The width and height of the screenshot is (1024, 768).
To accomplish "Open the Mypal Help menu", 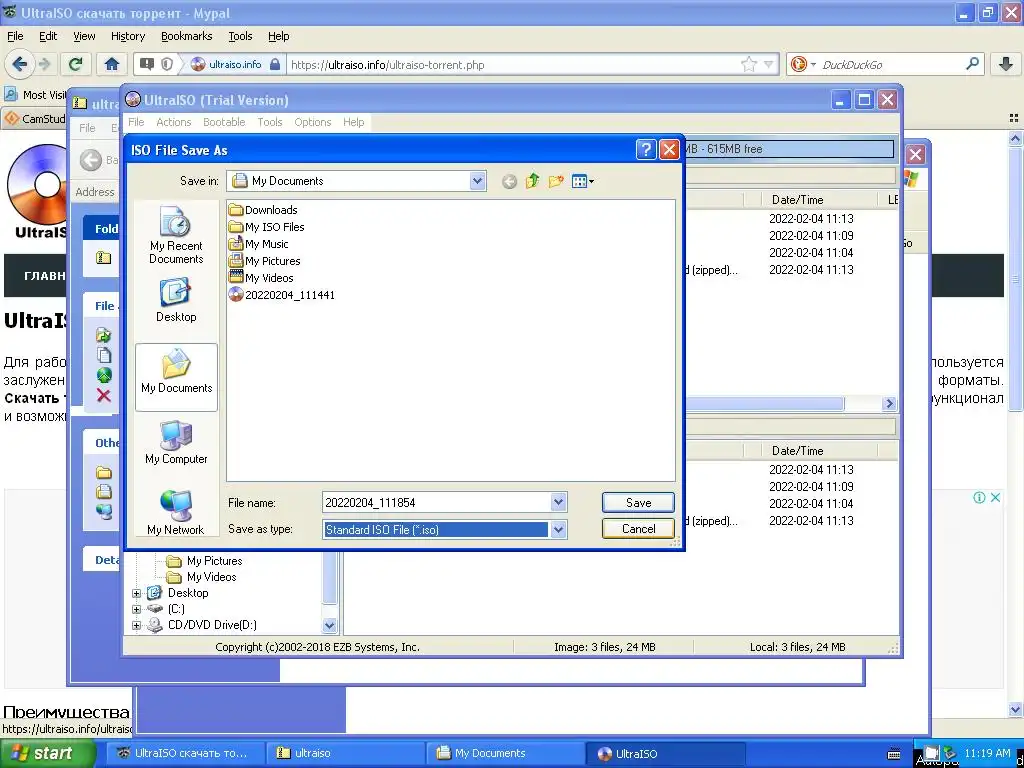I will point(278,36).
